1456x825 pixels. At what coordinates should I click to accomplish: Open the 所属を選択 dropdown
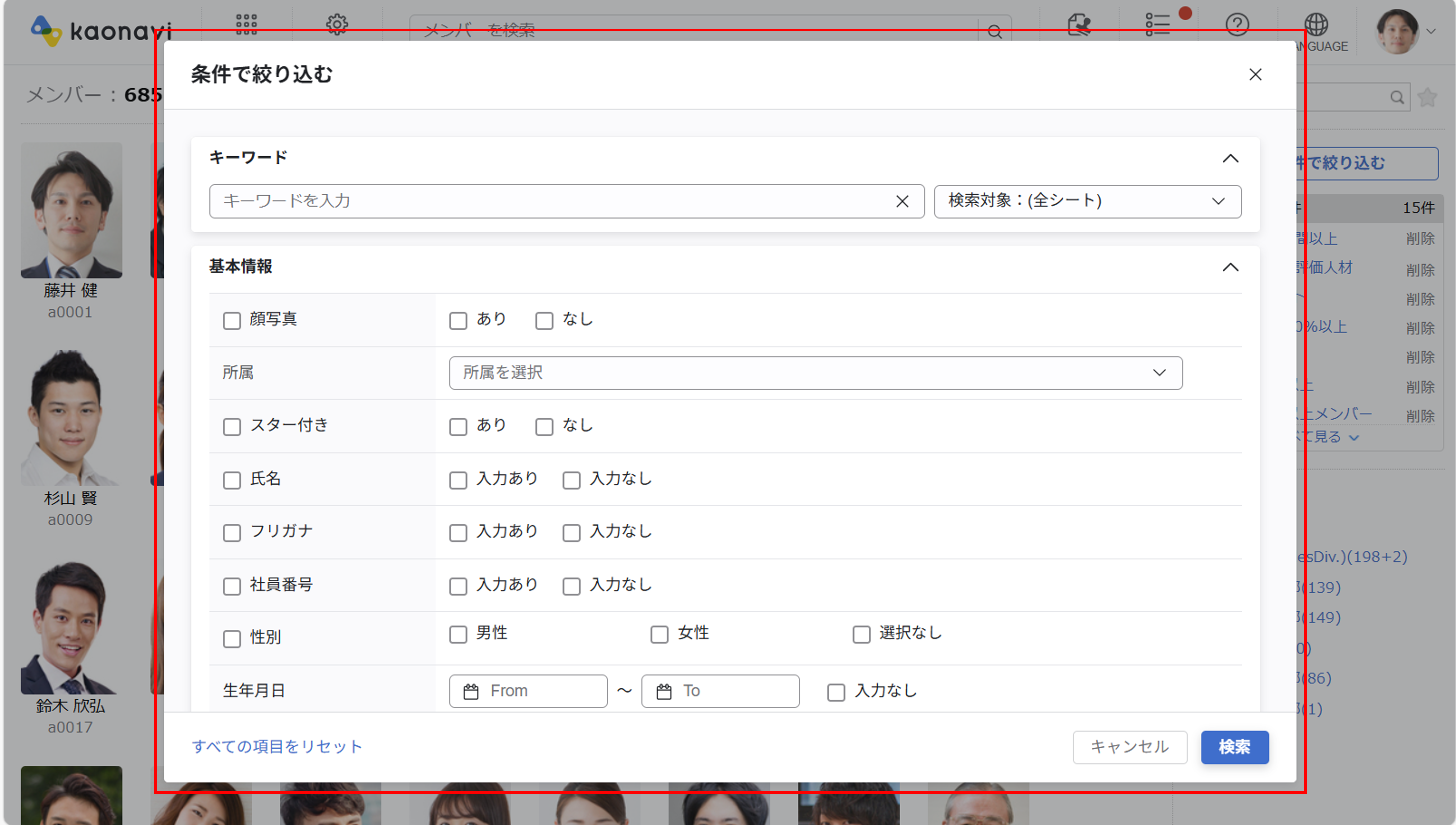pyautogui.click(x=816, y=373)
